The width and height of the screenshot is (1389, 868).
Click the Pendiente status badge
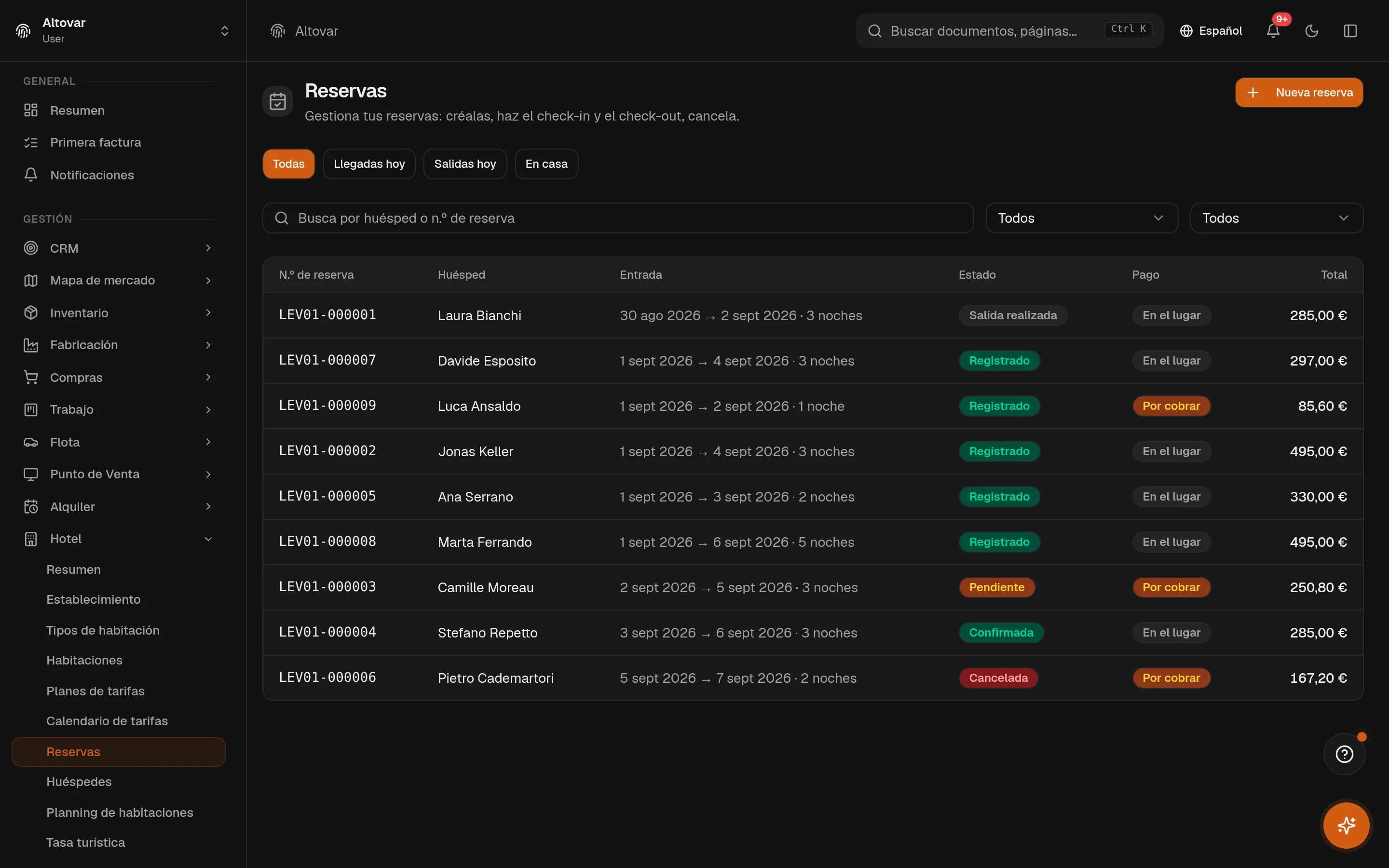[x=997, y=587]
